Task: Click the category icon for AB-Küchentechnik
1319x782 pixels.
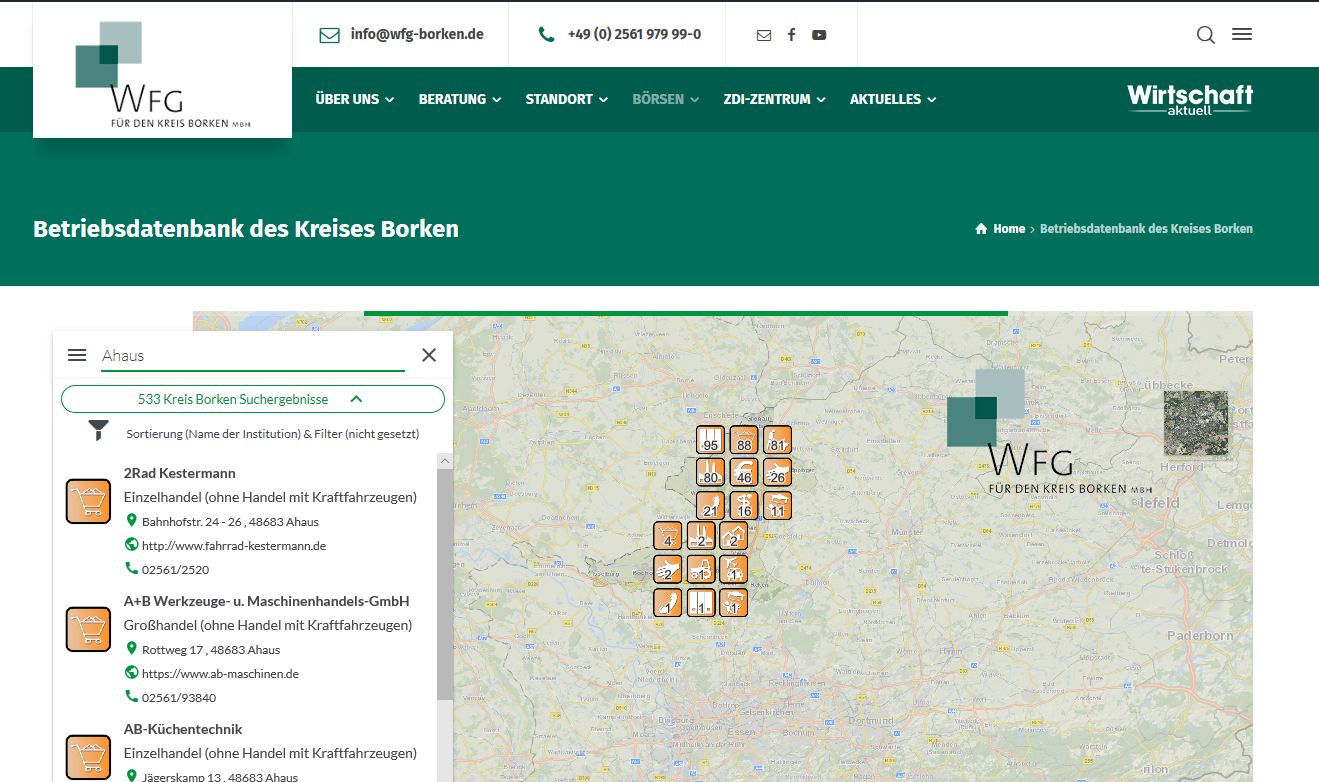Action: (88, 757)
